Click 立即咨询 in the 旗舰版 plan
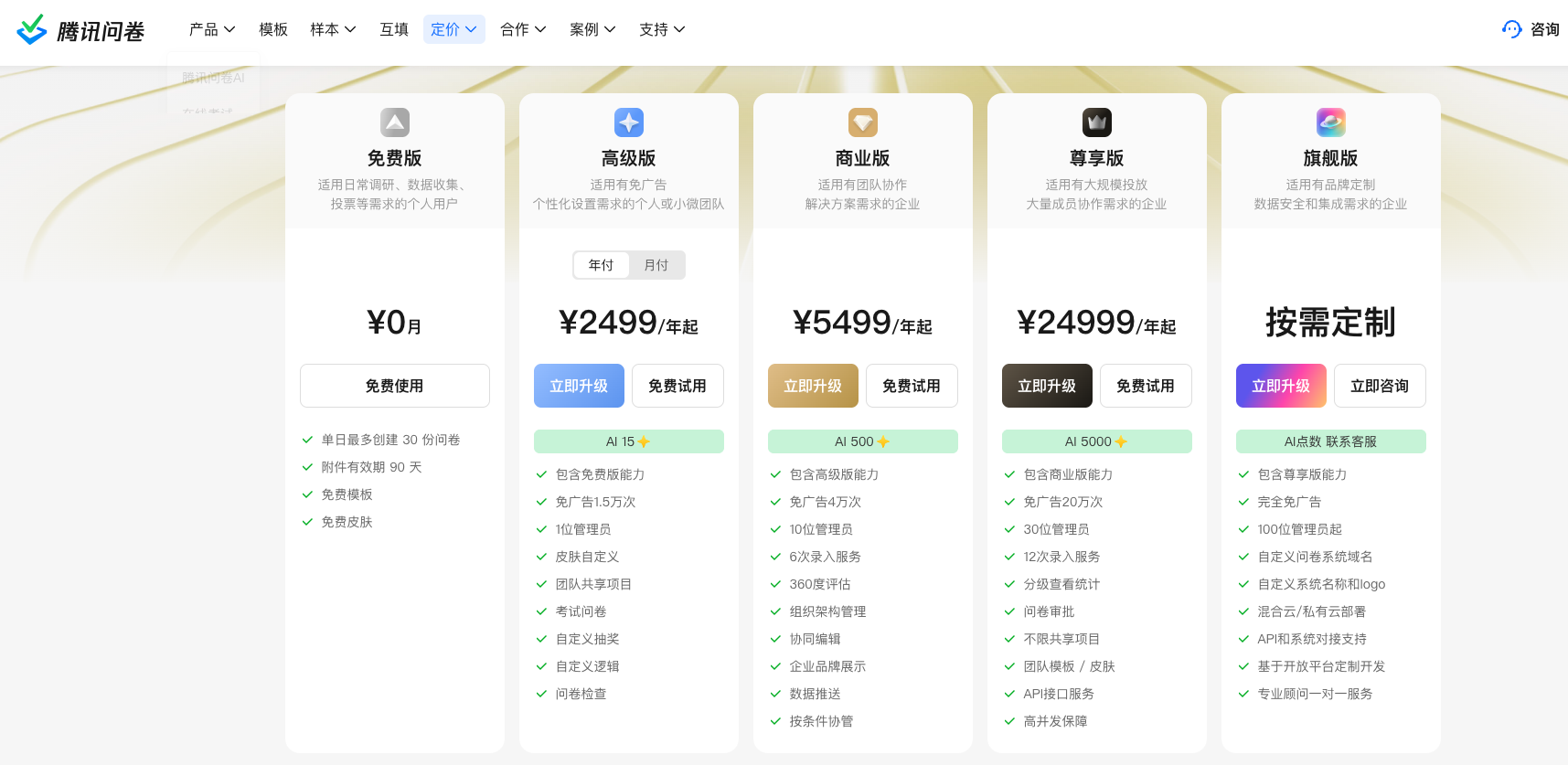The width and height of the screenshot is (1568, 765). click(1380, 386)
